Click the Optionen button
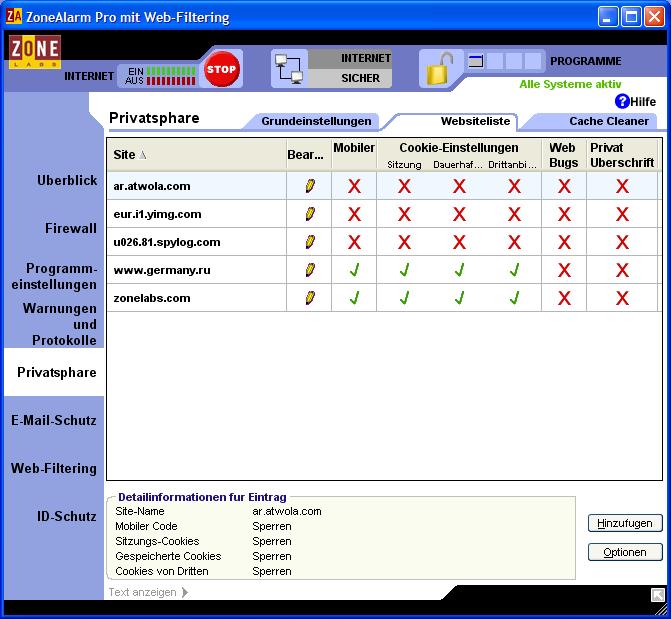Image resolution: width=671 pixels, height=619 pixels. tap(625, 552)
